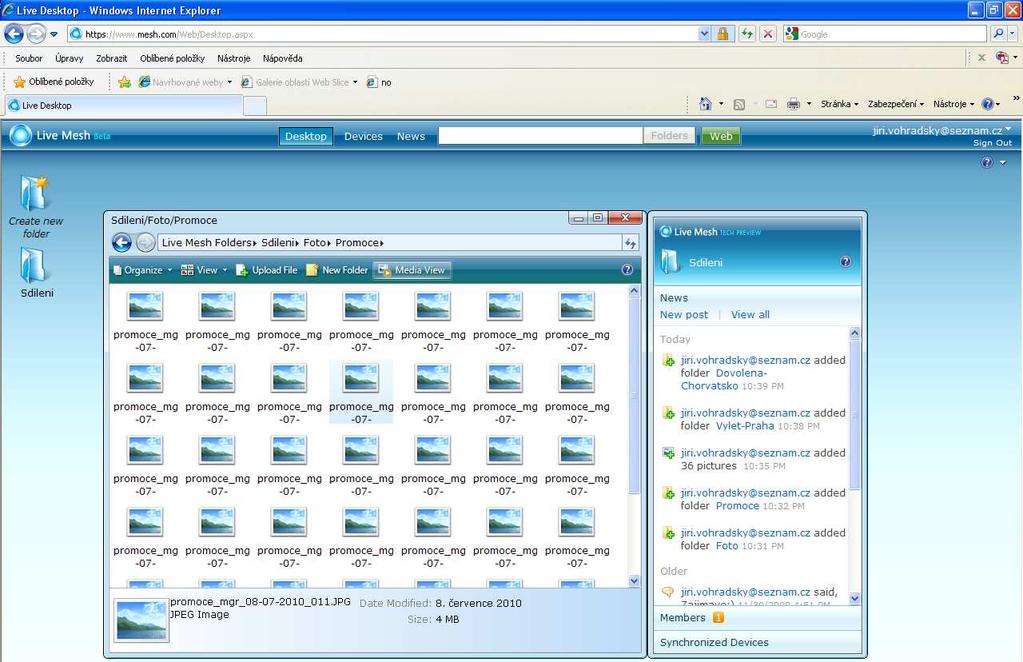
Task: Click the preview thumbnail in details pane
Action: click(141, 621)
